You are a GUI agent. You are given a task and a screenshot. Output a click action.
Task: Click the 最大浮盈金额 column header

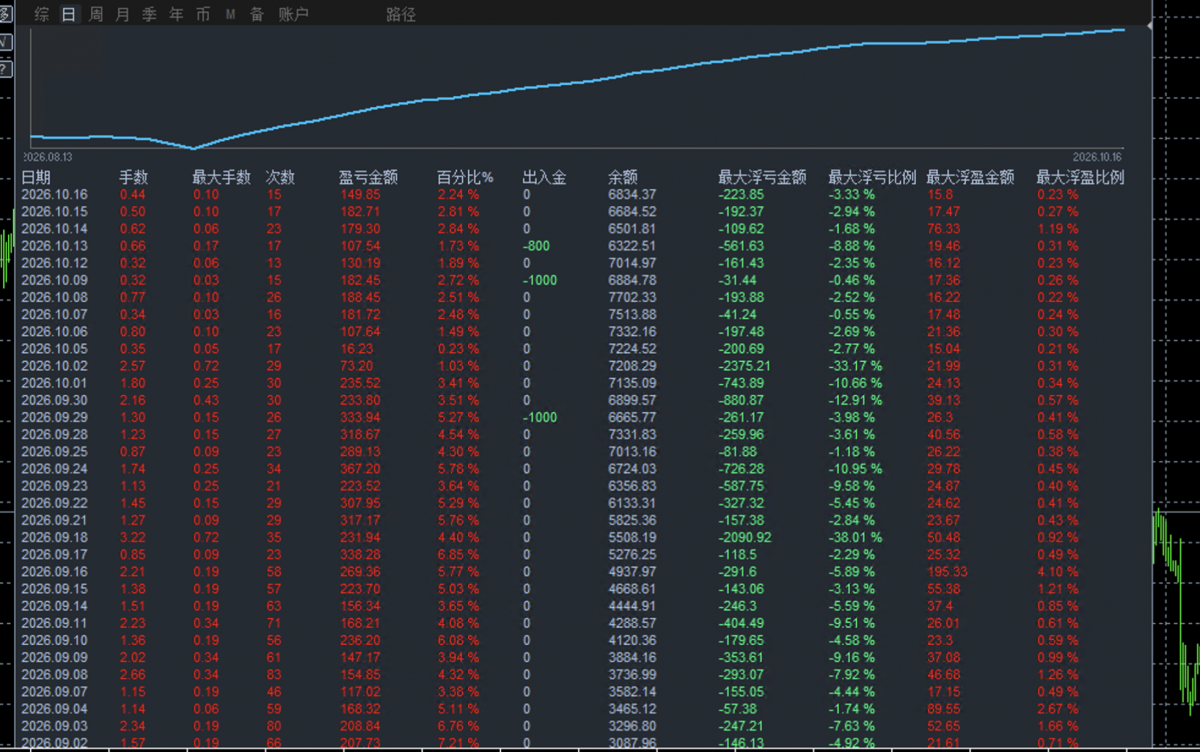click(971, 177)
